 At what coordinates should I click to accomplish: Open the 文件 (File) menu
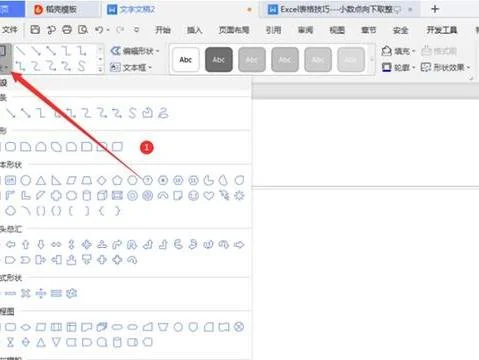click(10, 30)
